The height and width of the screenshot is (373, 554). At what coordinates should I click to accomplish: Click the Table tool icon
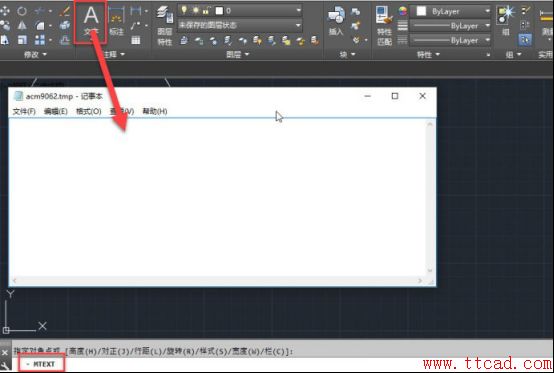tap(136, 40)
